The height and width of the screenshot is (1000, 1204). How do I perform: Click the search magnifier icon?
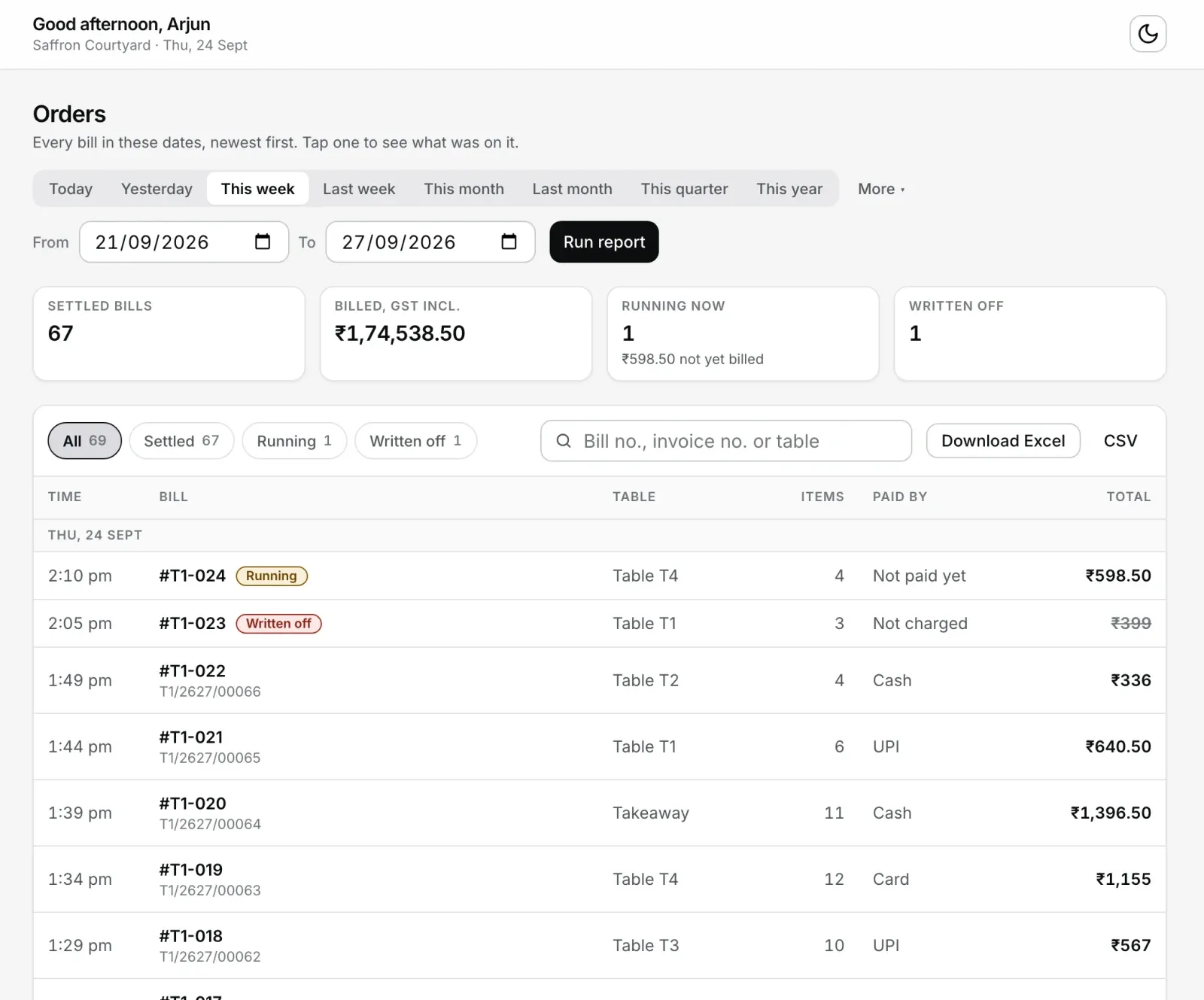pos(564,441)
